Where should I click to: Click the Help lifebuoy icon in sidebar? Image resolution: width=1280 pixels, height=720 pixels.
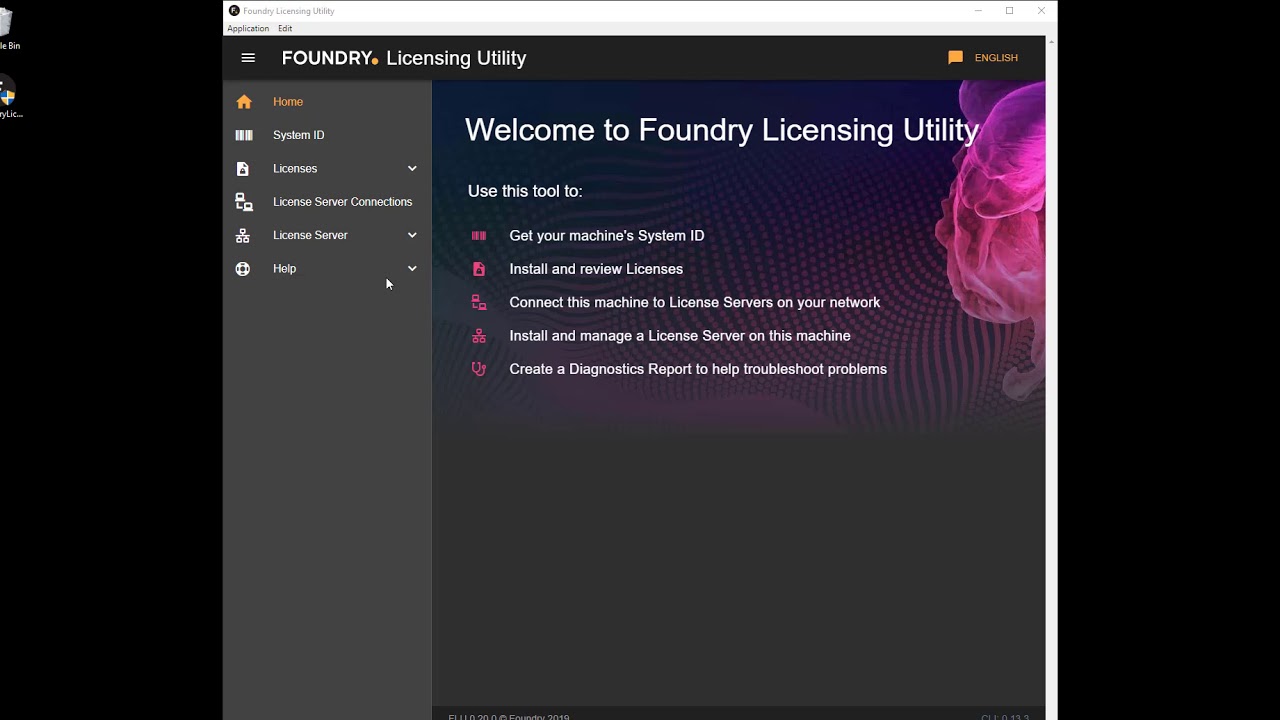pyautogui.click(x=243, y=269)
